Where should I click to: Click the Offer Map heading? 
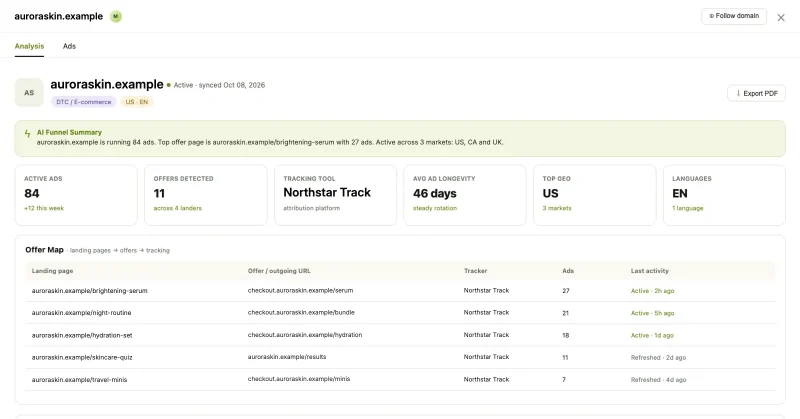(44, 250)
